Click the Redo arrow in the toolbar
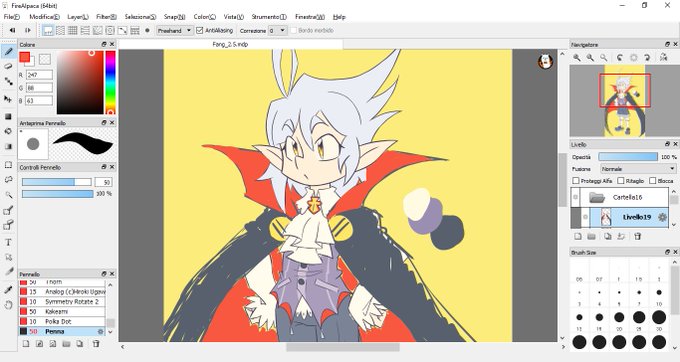The width and height of the screenshot is (680, 362). tap(28, 30)
